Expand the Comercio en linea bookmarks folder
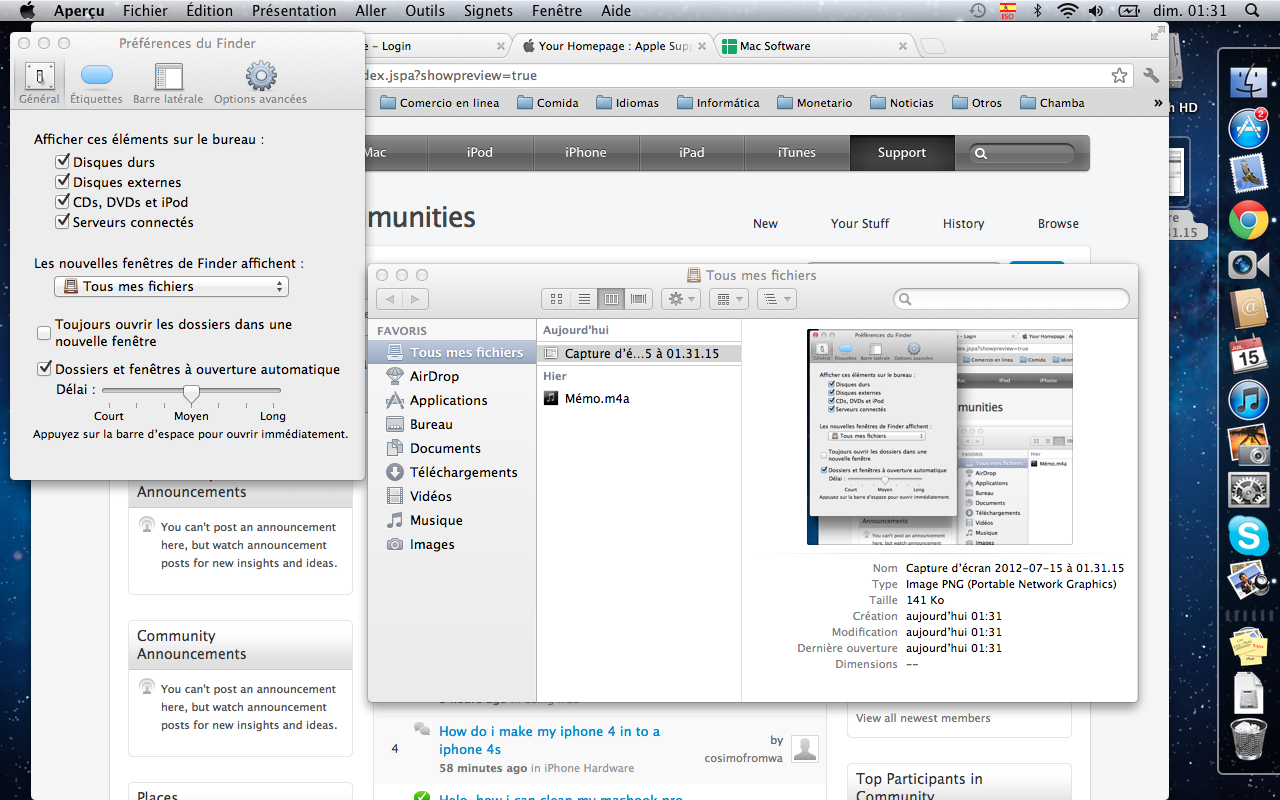Viewport: 1280px width, 800px height. (x=439, y=103)
